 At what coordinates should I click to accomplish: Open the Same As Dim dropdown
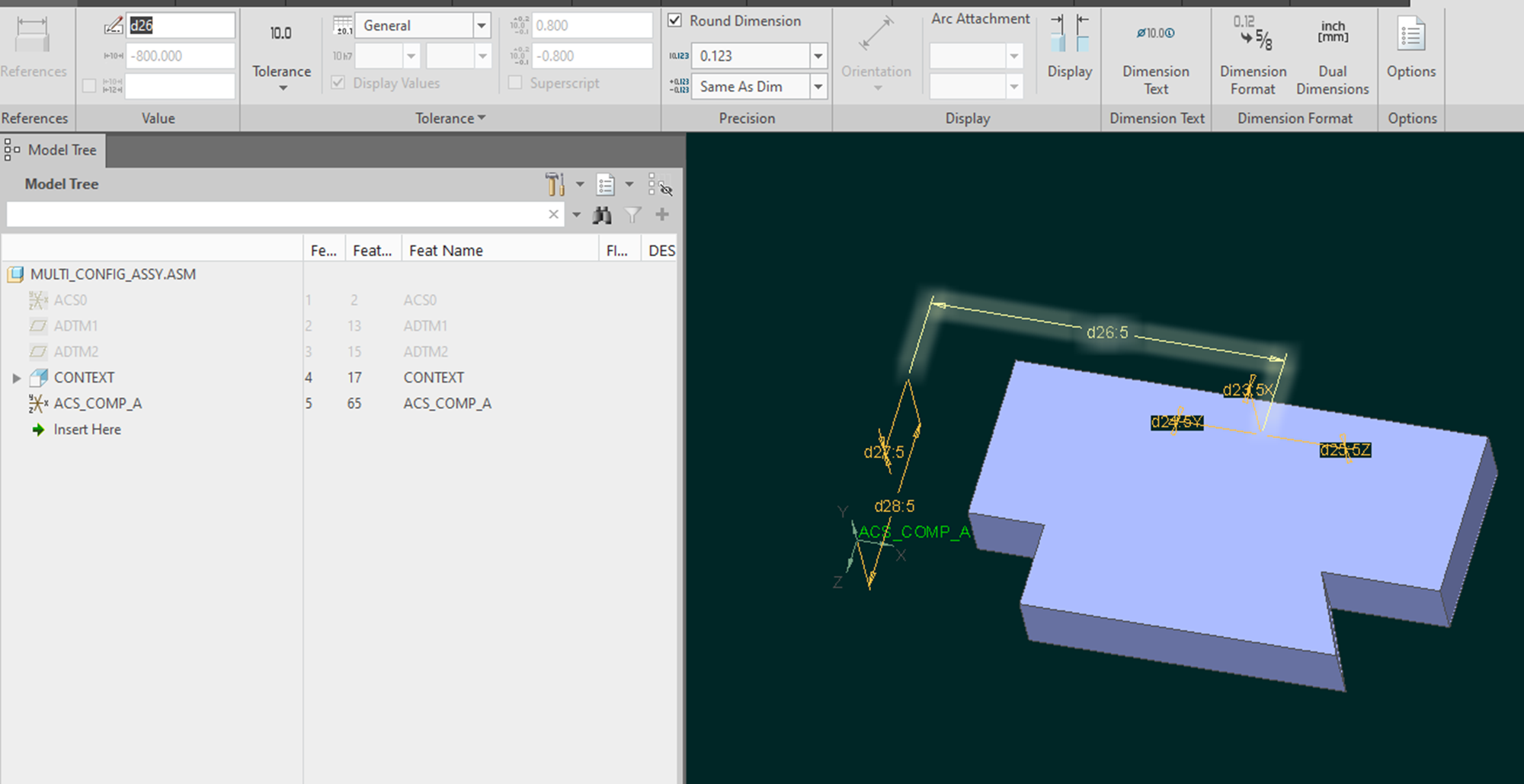pyautogui.click(x=818, y=86)
